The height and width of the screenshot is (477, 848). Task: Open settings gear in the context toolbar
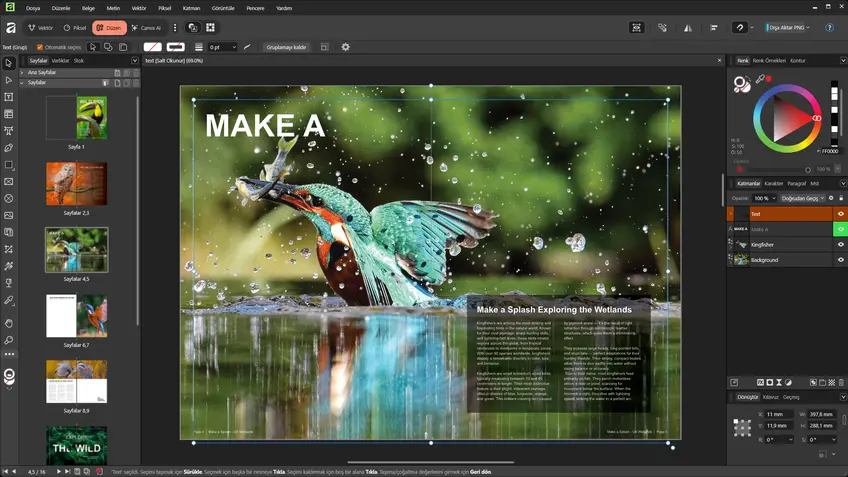pyautogui.click(x=346, y=47)
